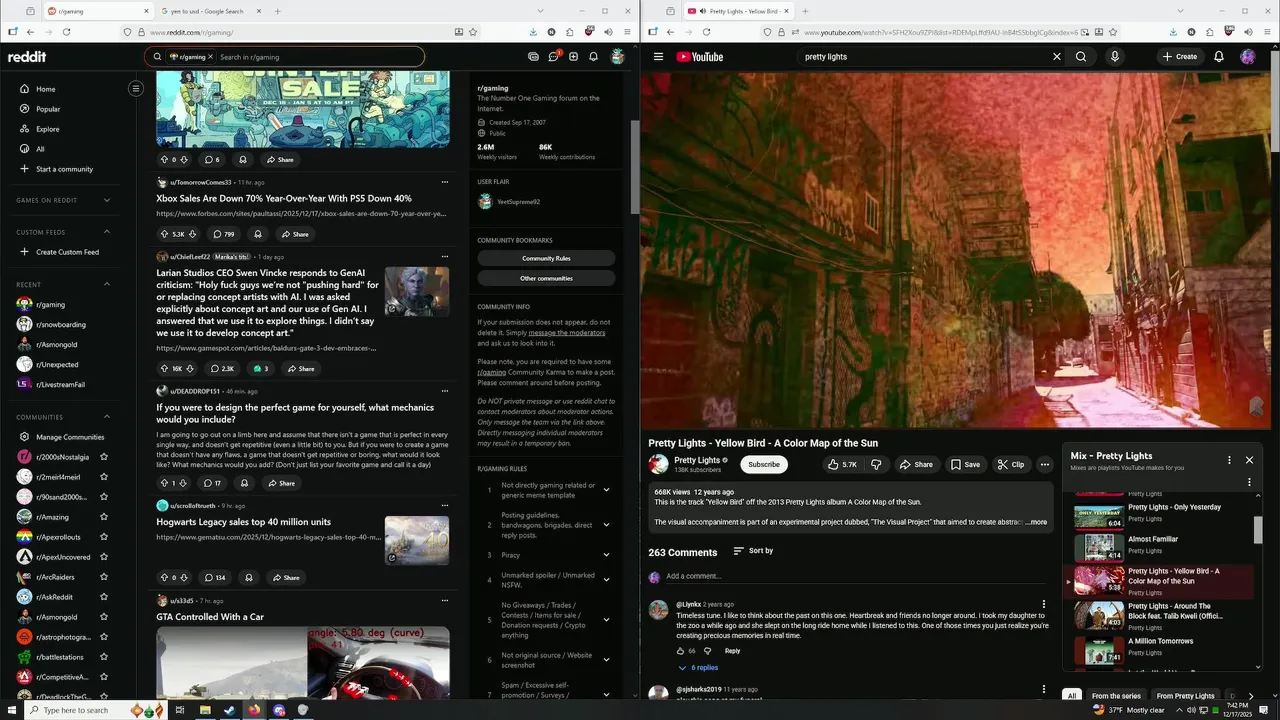
Task: Expand rule 2 Posting guidelines
Action: 606,524
